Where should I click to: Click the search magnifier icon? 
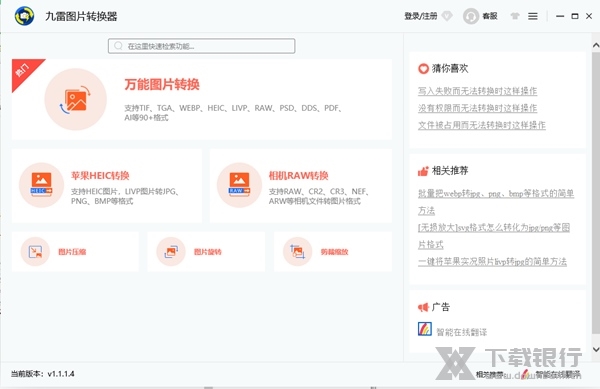[x=118, y=46]
